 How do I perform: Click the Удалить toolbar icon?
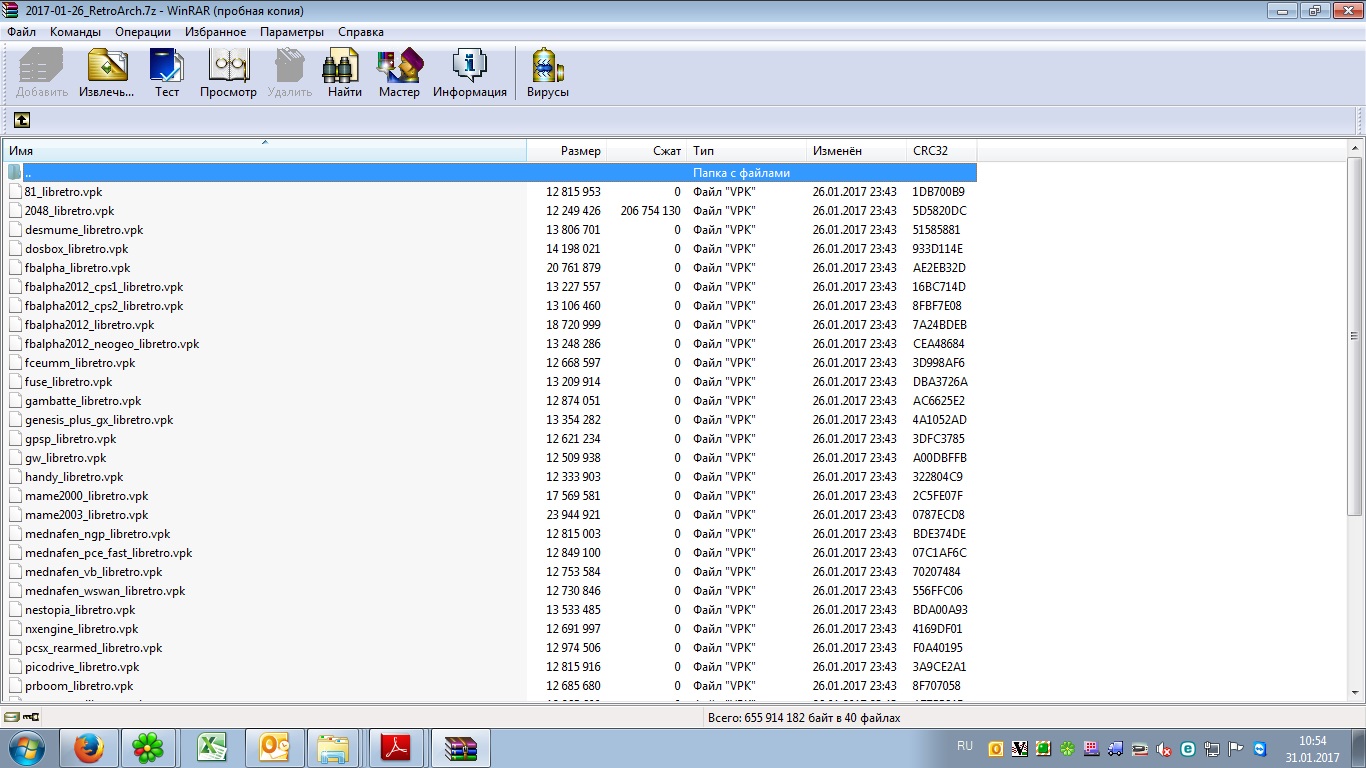[x=290, y=73]
